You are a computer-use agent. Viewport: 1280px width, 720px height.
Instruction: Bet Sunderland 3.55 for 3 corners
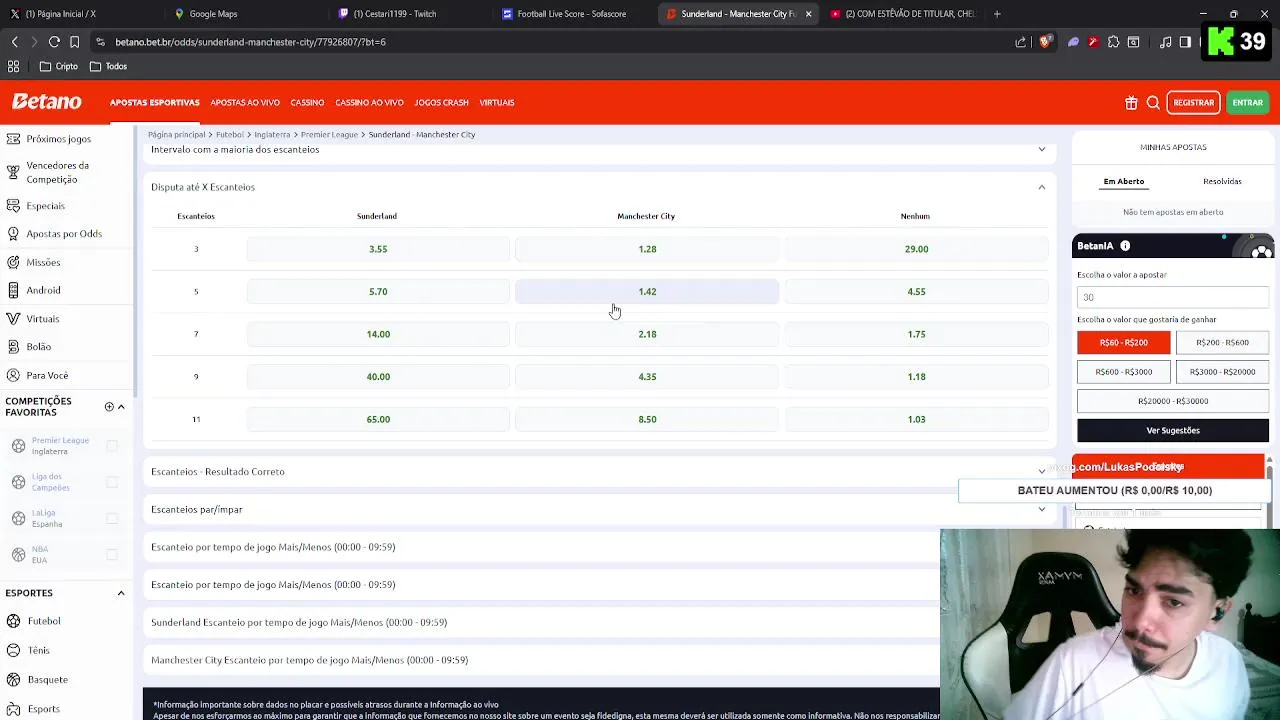pyautogui.click(x=378, y=249)
